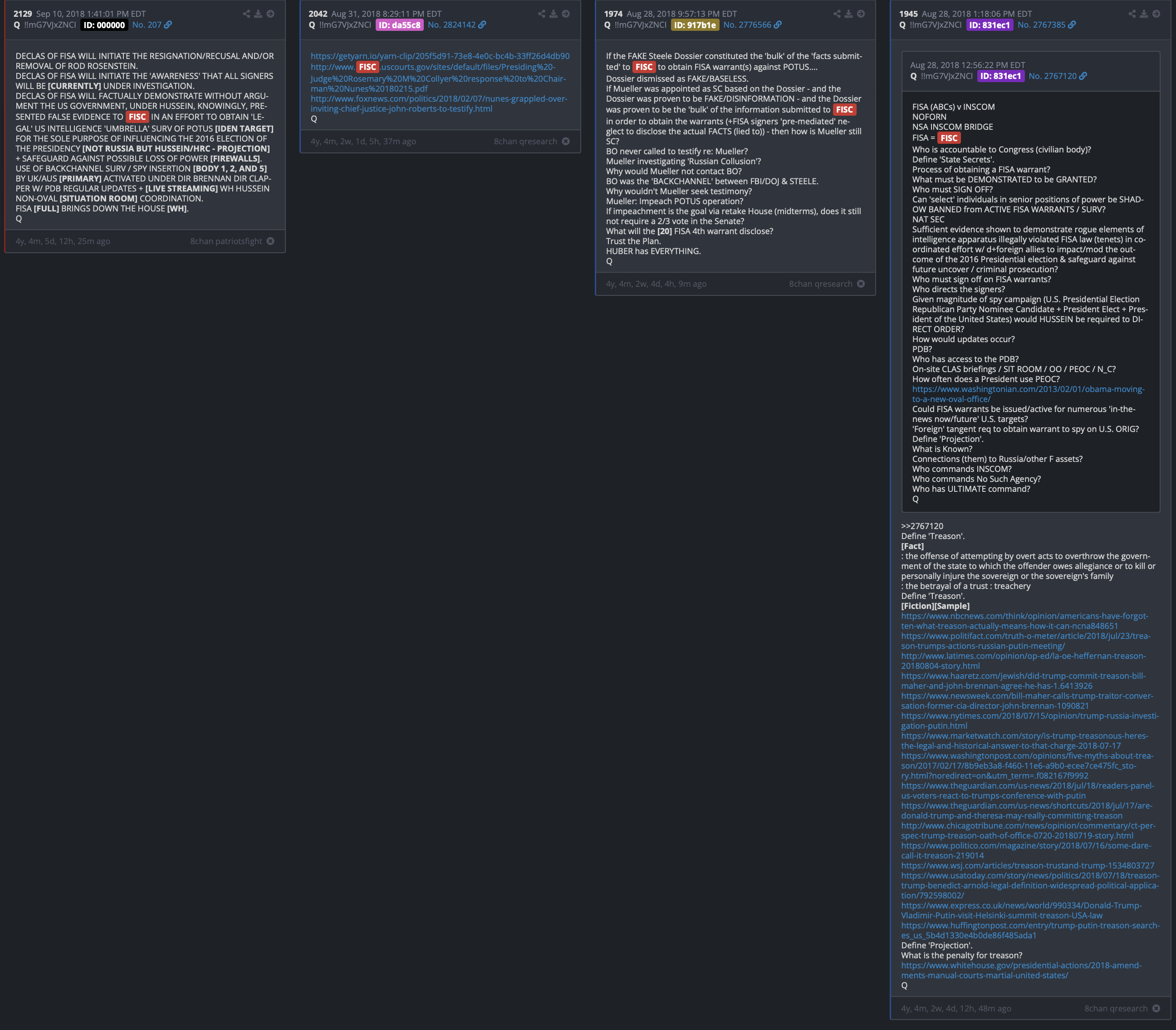
Task: Open the newsweek.com Bill Maher link
Action: (x=1027, y=701)
